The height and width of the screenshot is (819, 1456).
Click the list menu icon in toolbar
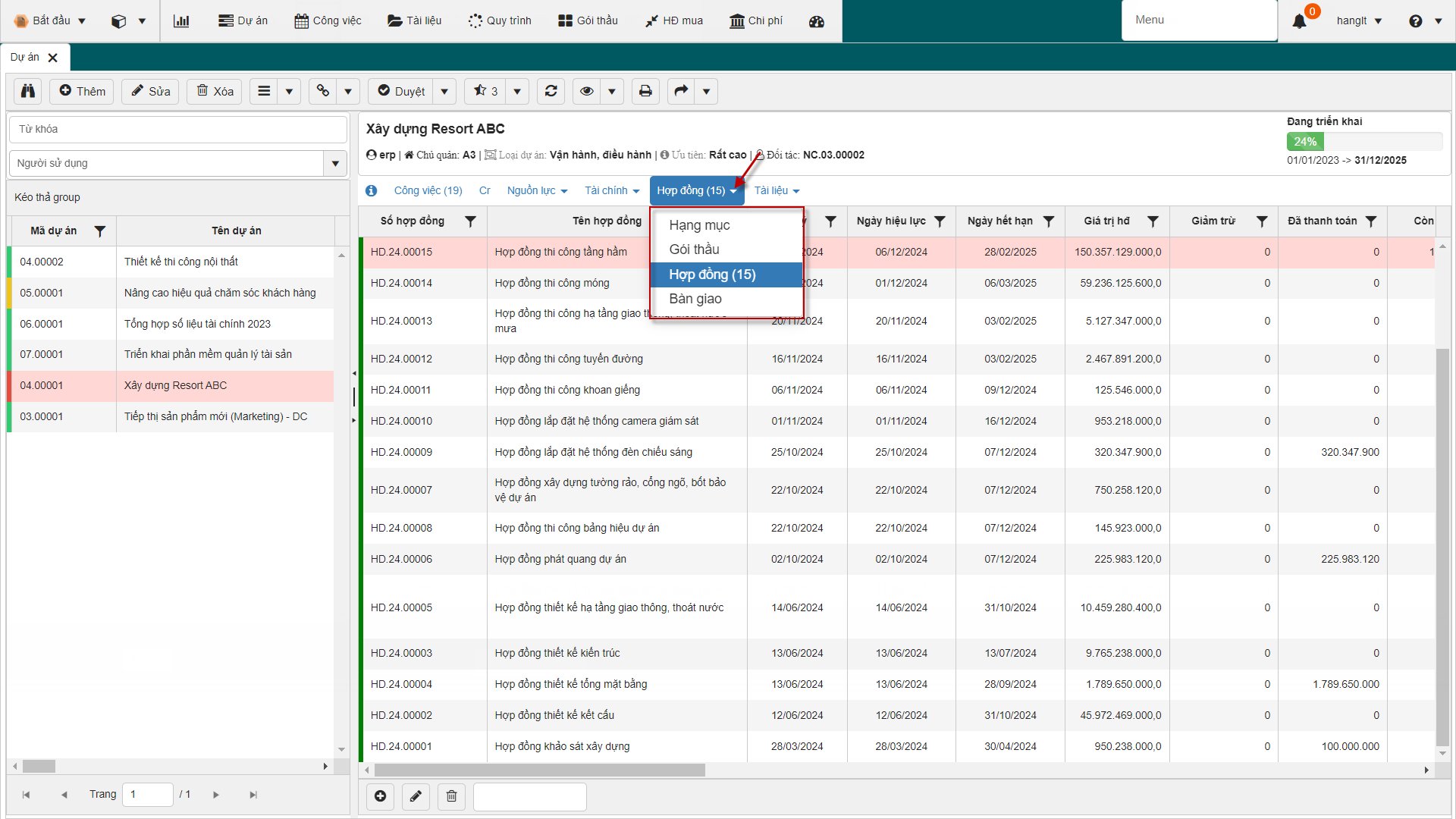(x=263, y=91)
